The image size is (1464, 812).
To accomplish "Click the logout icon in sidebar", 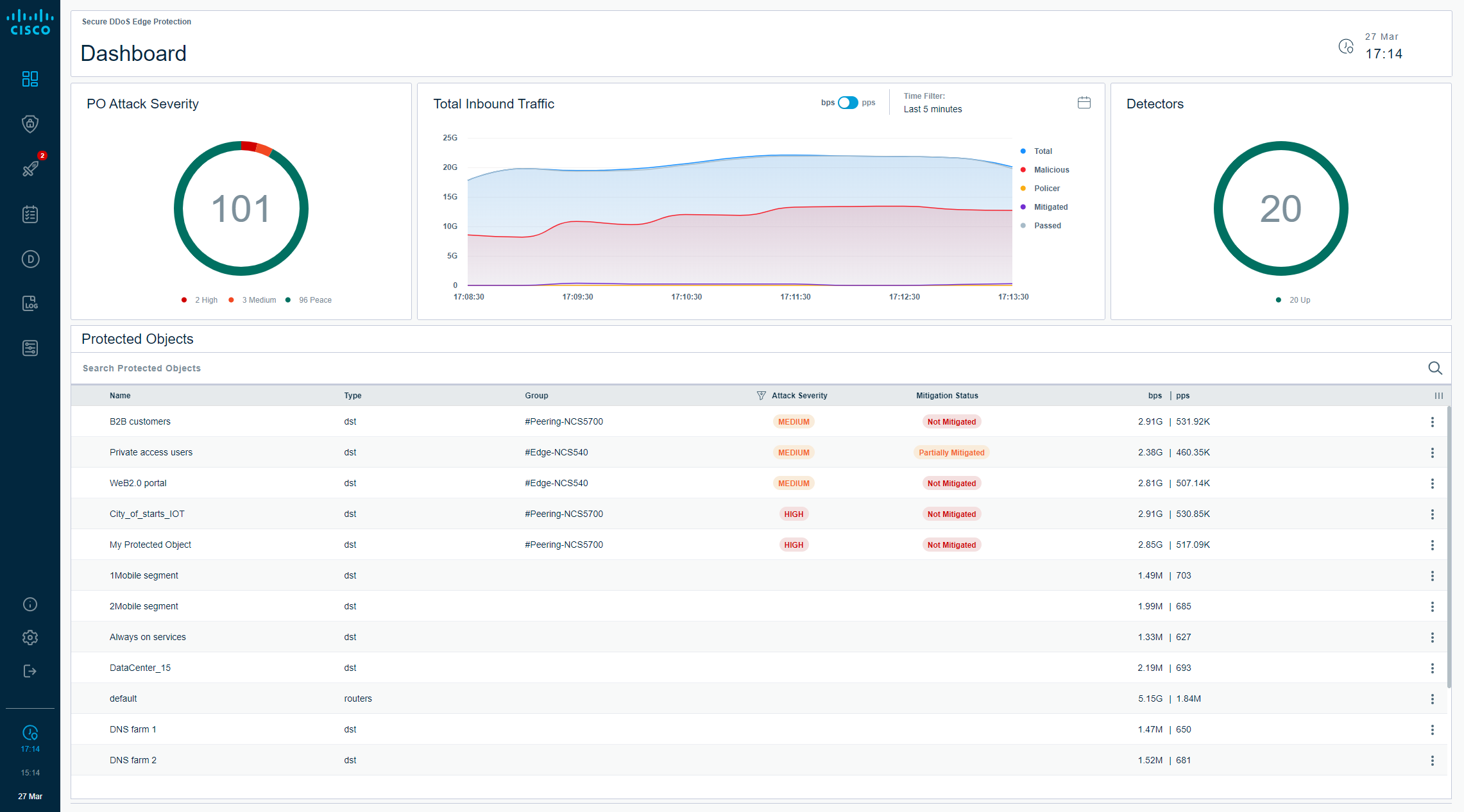I will pyautogui.click(x=30, y=671).
